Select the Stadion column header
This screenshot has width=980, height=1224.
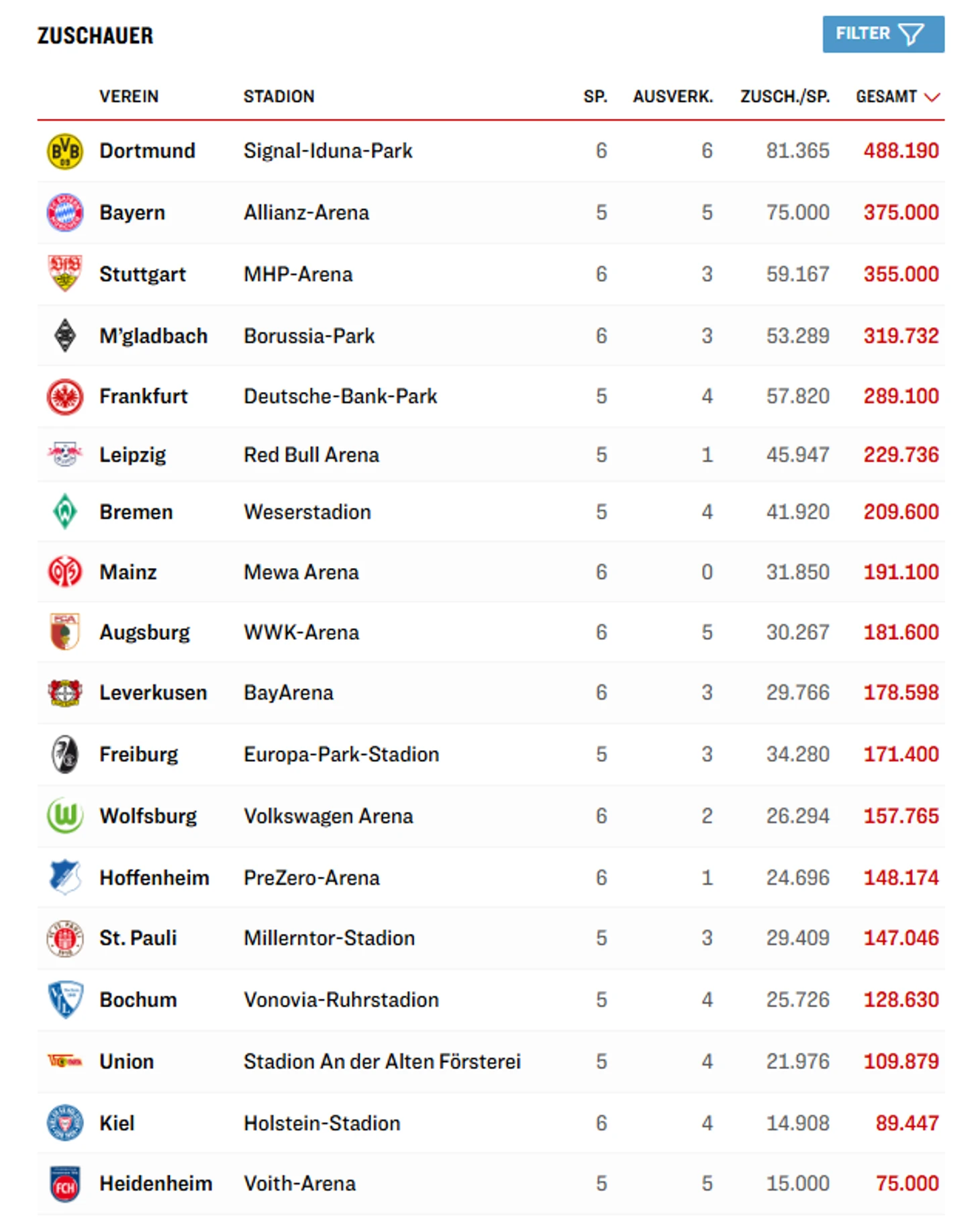(x=279, y=97)
